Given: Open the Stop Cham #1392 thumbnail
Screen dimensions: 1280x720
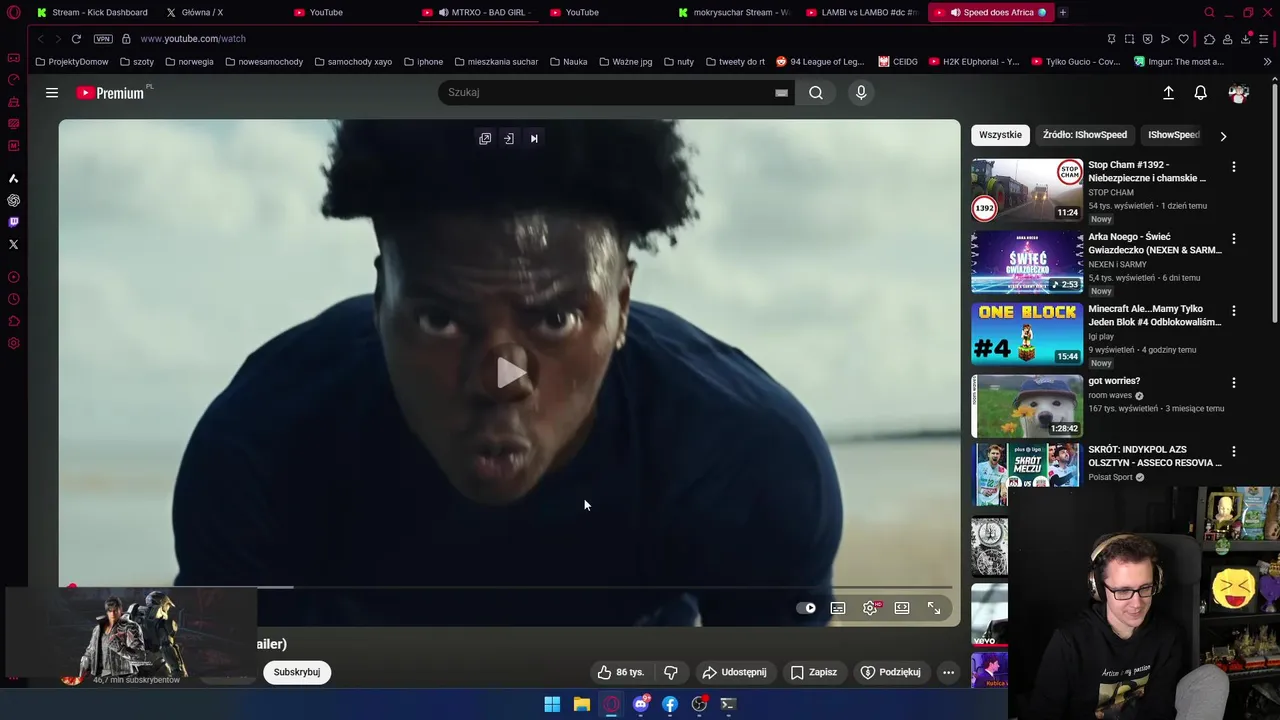Looking at the screenshot, I should point(1027,190).
